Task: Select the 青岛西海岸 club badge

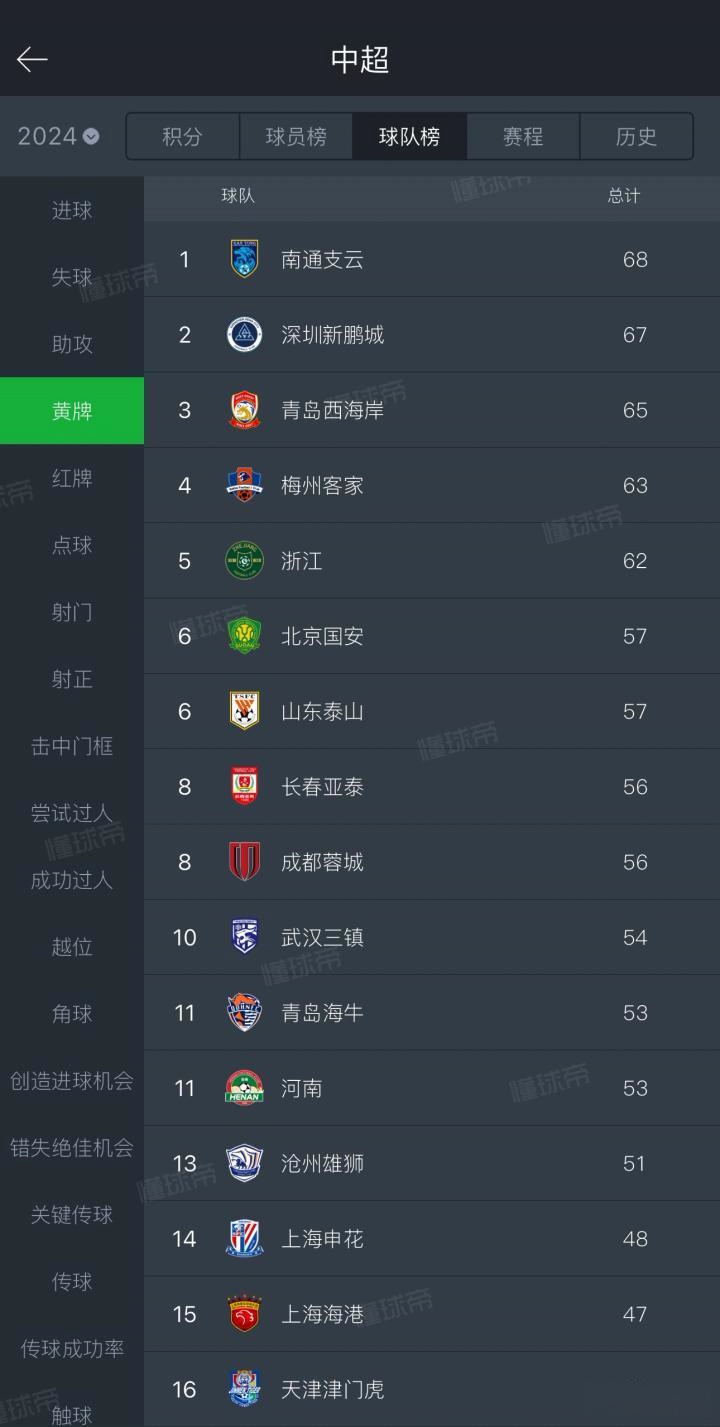Action: pos(244,410)
